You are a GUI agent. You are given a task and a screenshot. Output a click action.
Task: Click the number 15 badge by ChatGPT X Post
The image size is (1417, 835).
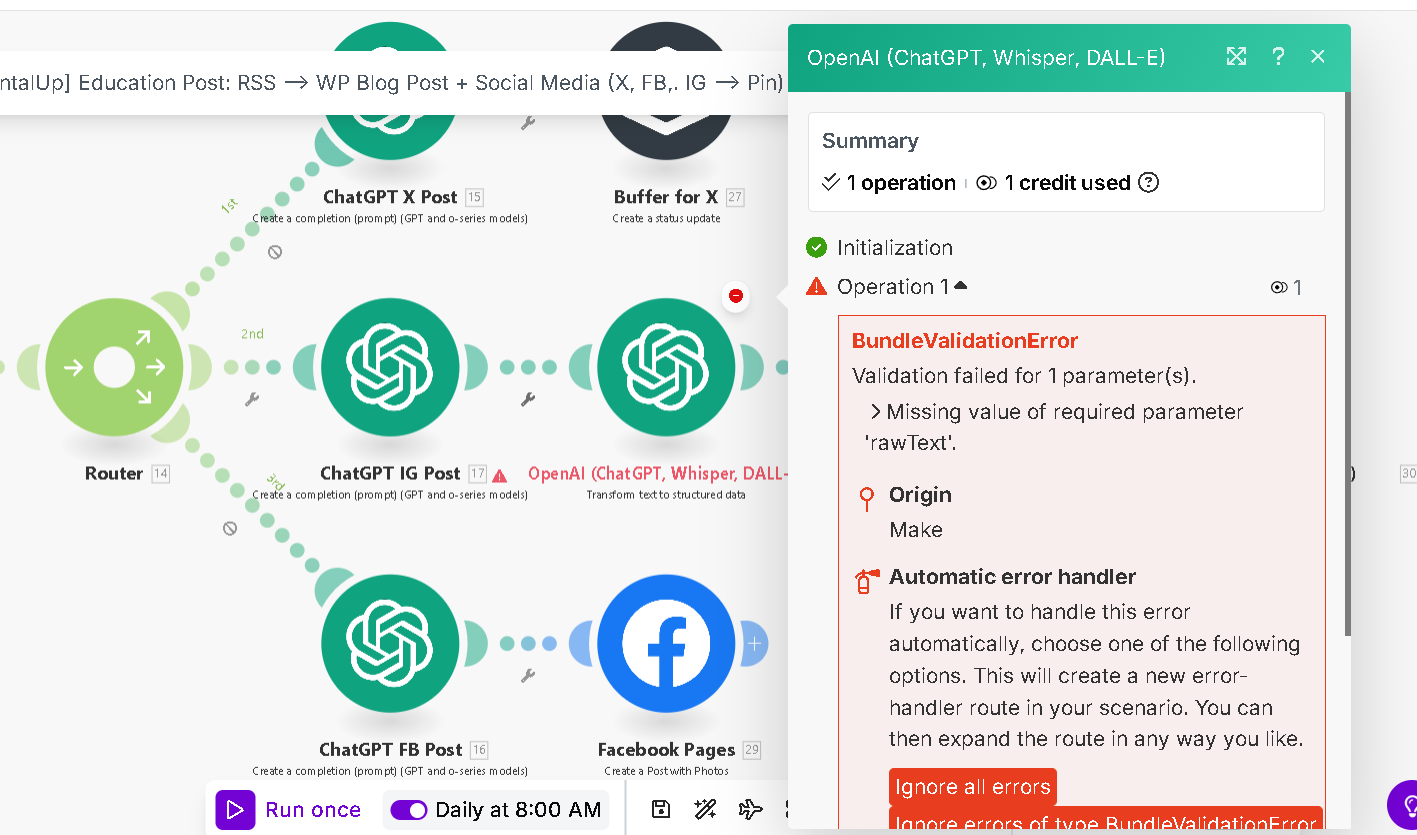474,197
